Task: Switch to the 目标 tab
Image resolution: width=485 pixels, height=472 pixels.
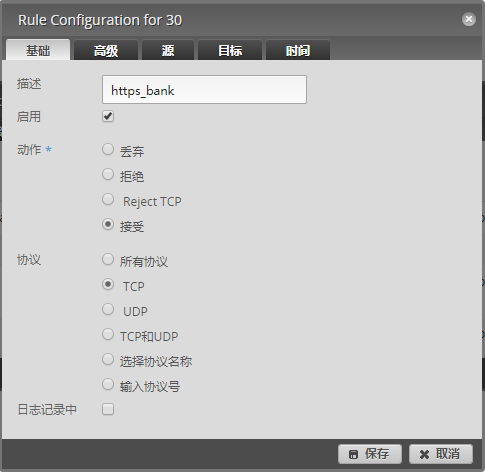Action: (x=230, y=50)
